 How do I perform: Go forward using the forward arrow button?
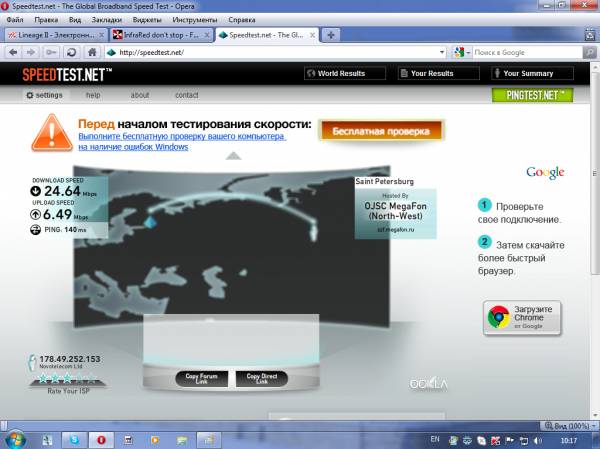[31, 52]
